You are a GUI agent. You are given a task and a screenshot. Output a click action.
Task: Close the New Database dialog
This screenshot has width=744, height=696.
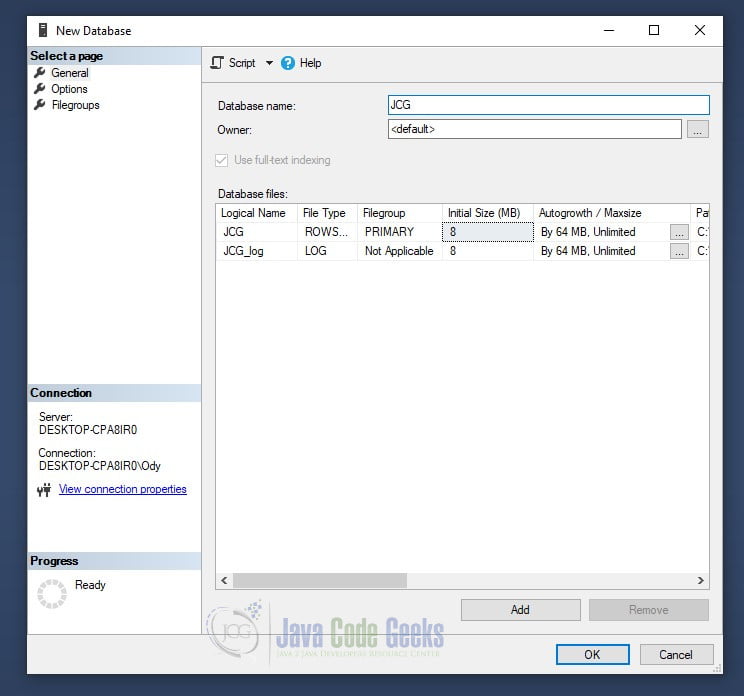pos(700,30)
